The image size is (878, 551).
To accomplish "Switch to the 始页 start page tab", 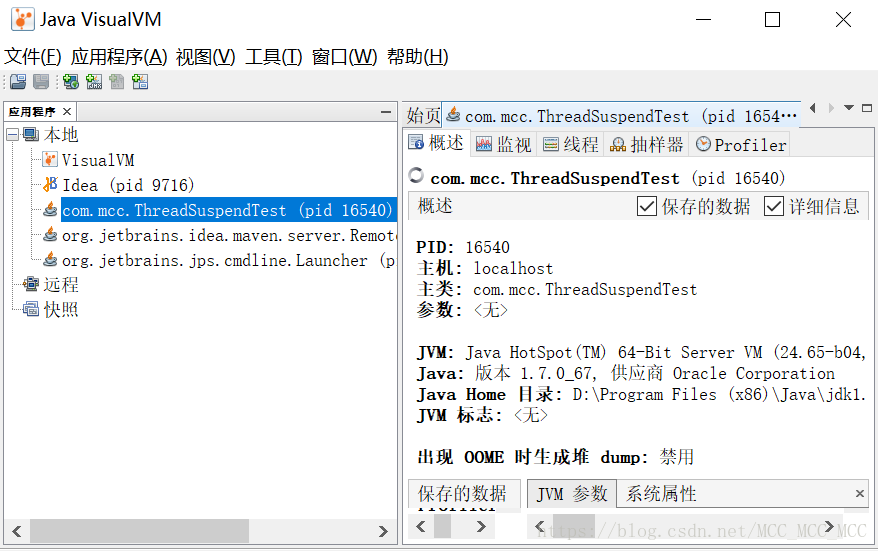I will pos(423,115).
